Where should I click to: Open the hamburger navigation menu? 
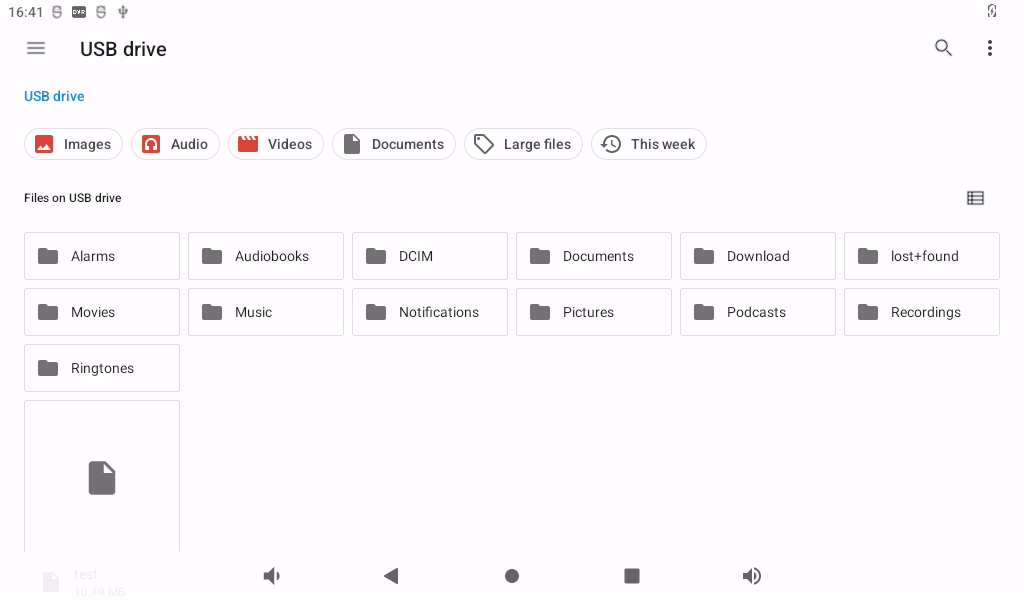pos(36,48)
